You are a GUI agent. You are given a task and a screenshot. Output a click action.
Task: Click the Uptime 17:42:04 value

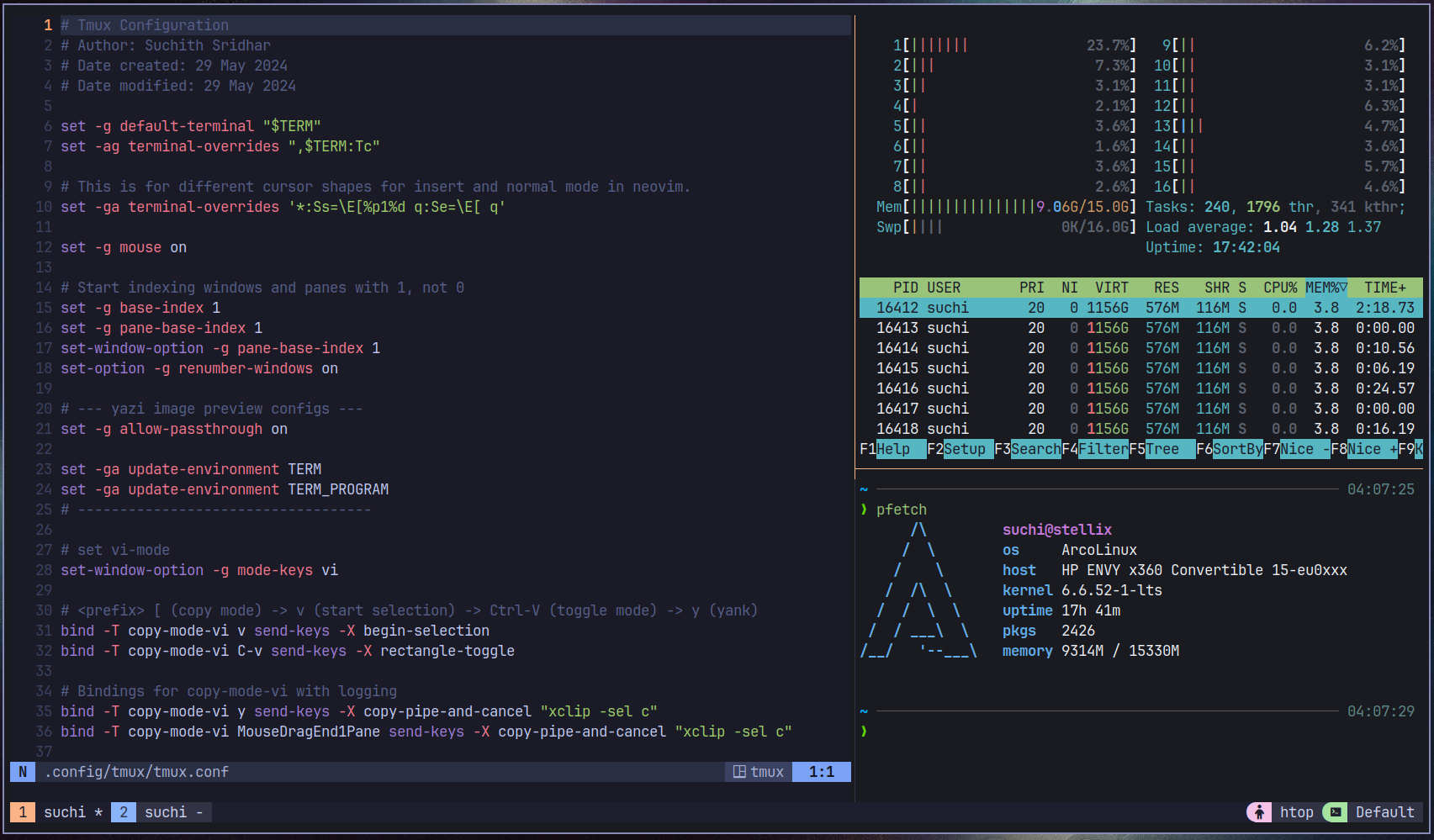(1246, 247)
